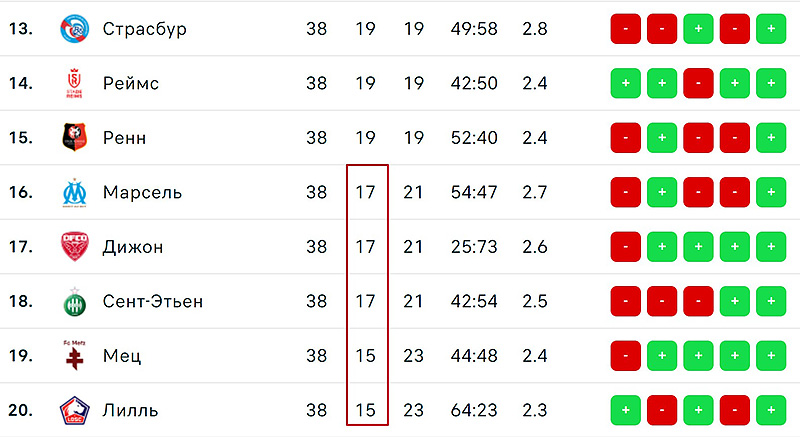
Task: Click Strasbourg's last green form badge
Action: 771,29
